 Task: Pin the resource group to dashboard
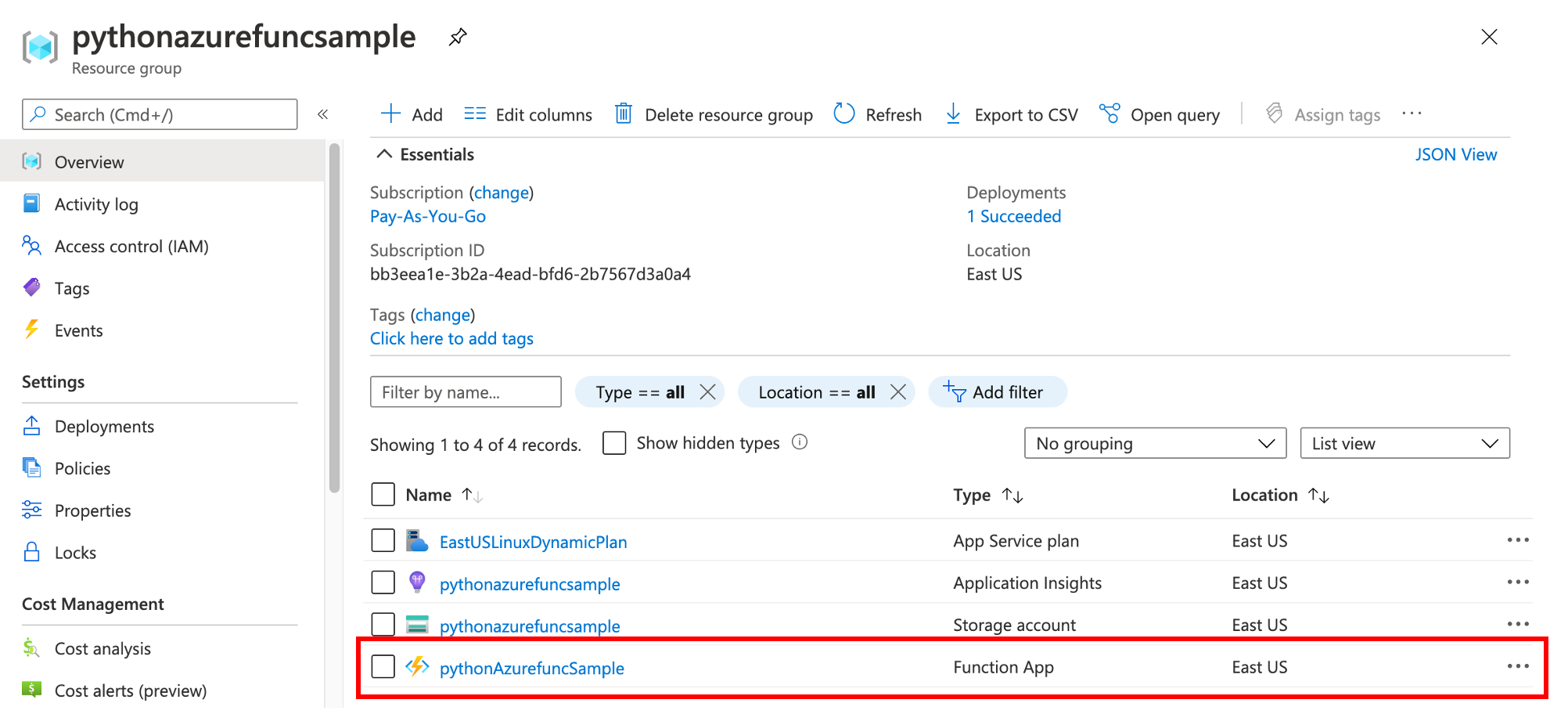click(458, 37)
